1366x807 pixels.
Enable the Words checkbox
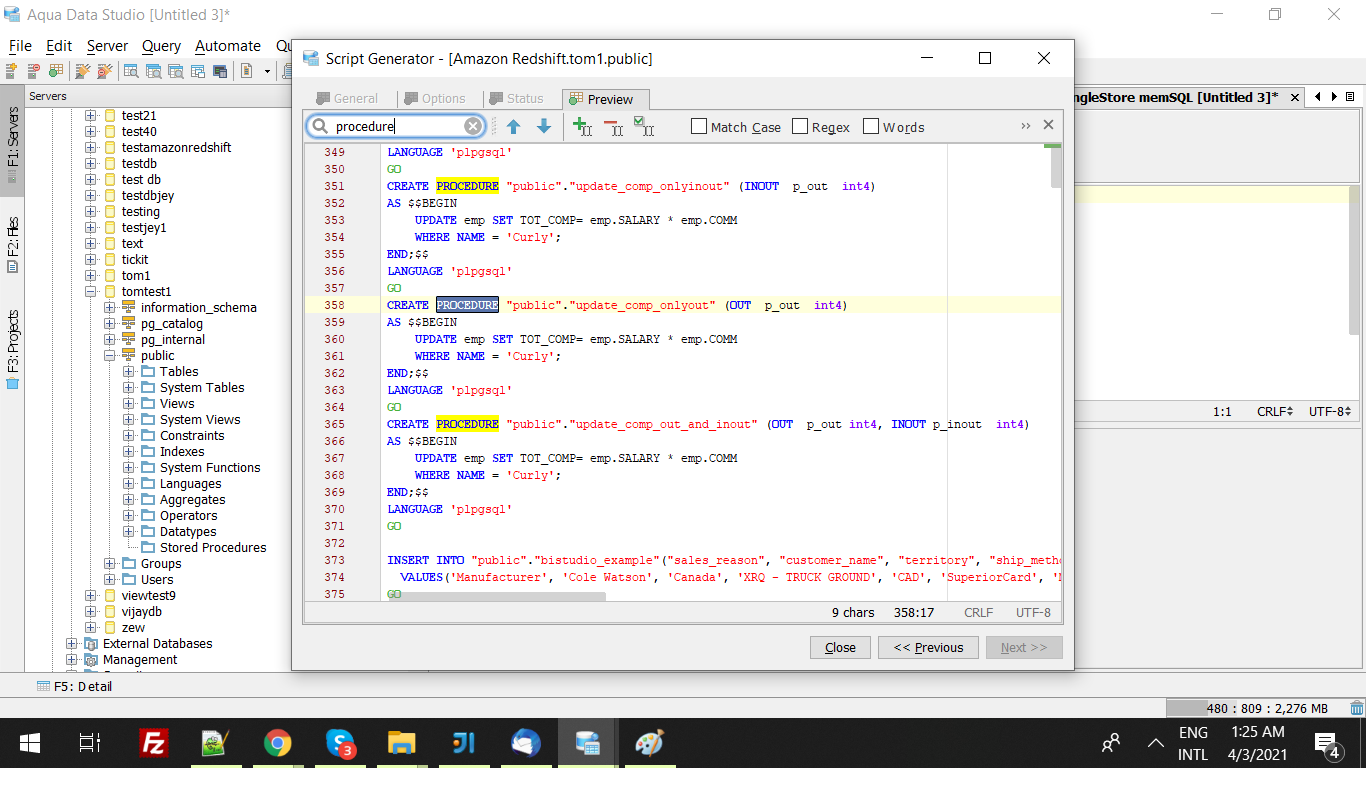point(871,127)
